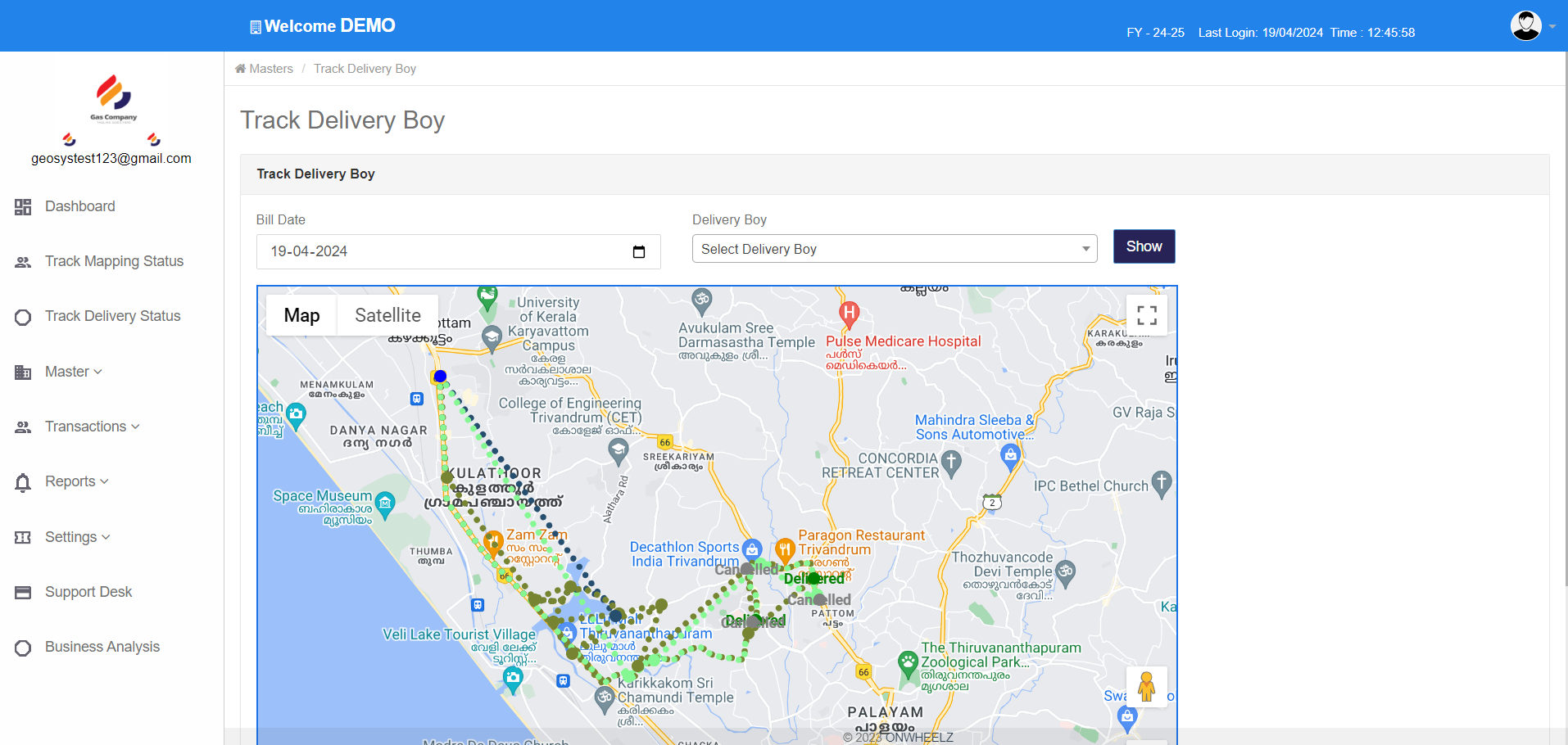Click the map fullscreen toggle icon
1568x745 pixels.
[x=1147, y=315]
